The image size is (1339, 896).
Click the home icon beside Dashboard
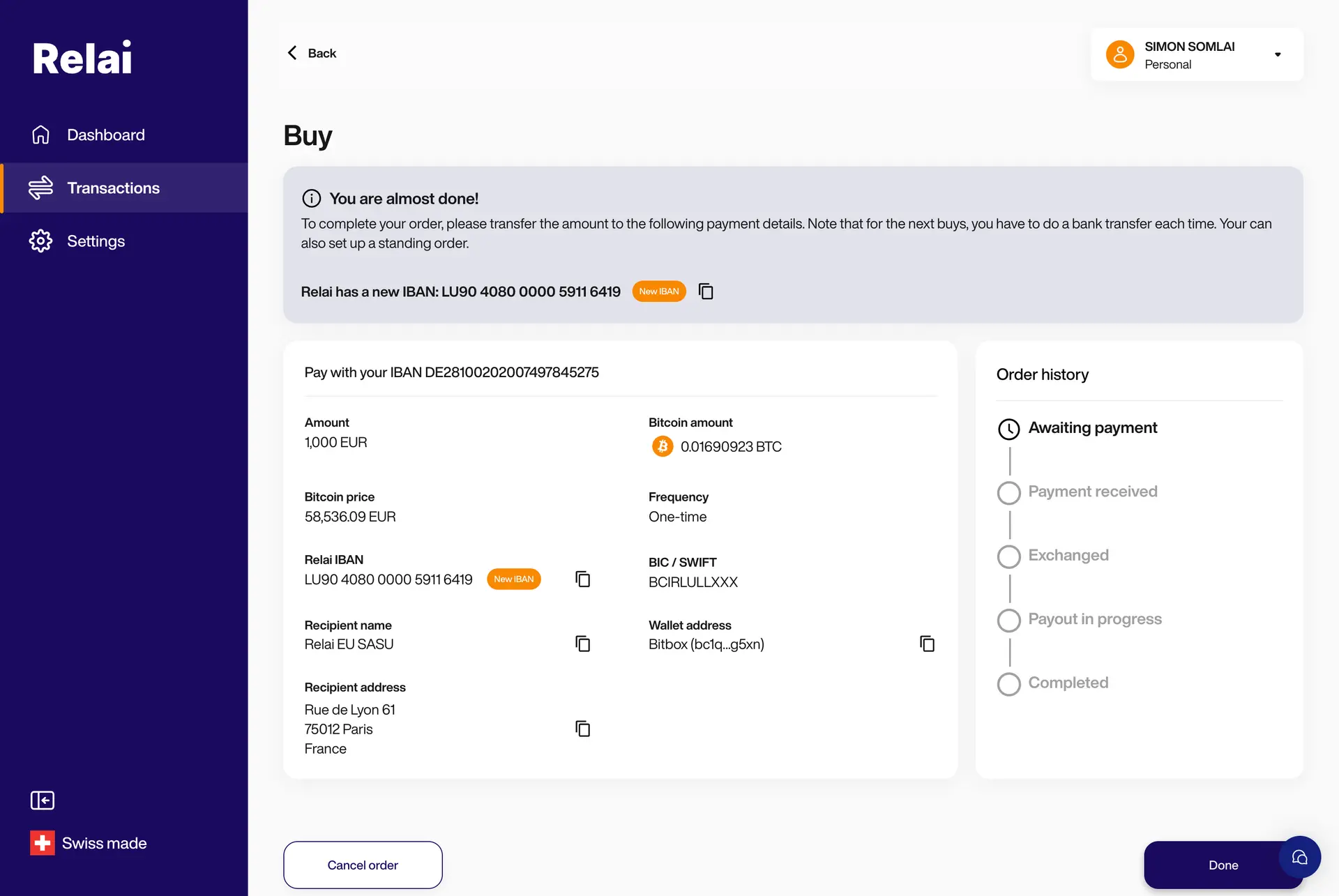click(x=40, y=134)
